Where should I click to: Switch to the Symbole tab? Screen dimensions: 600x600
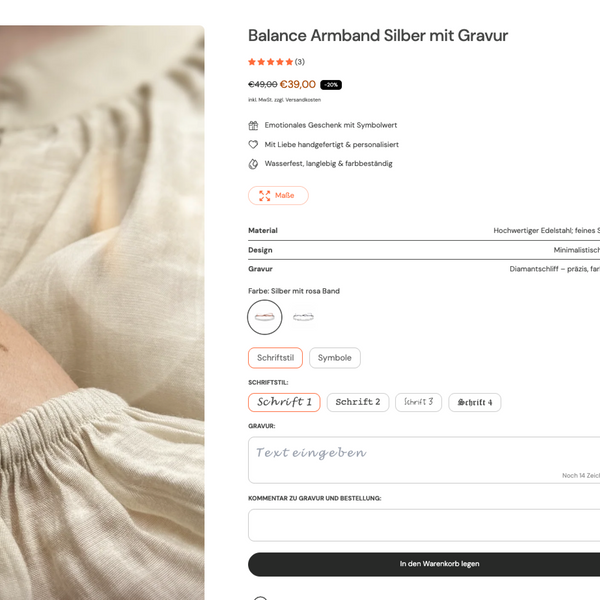pos(335,358)
